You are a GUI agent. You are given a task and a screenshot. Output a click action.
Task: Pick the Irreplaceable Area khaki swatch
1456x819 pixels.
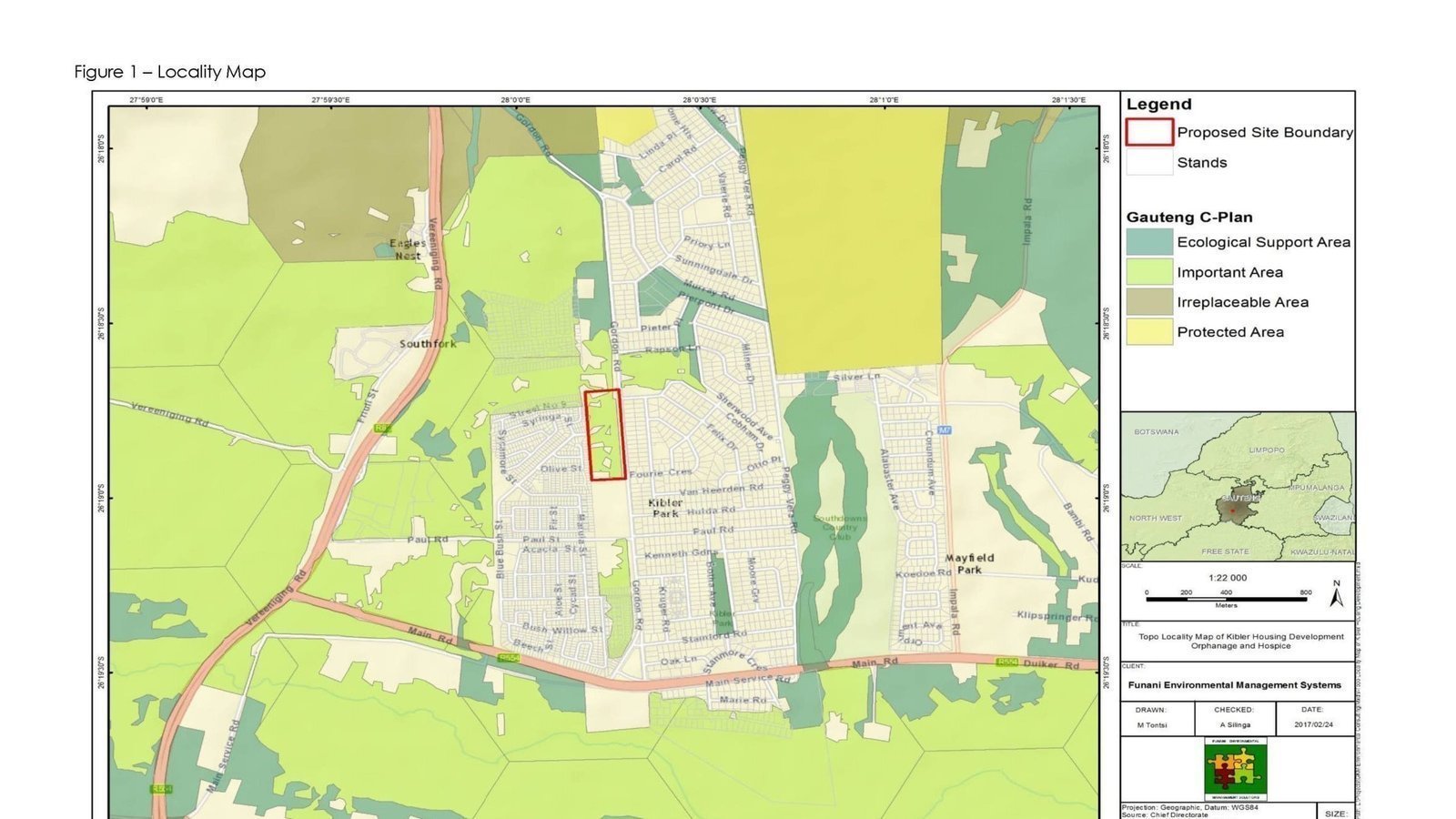tap(1149, 302)
